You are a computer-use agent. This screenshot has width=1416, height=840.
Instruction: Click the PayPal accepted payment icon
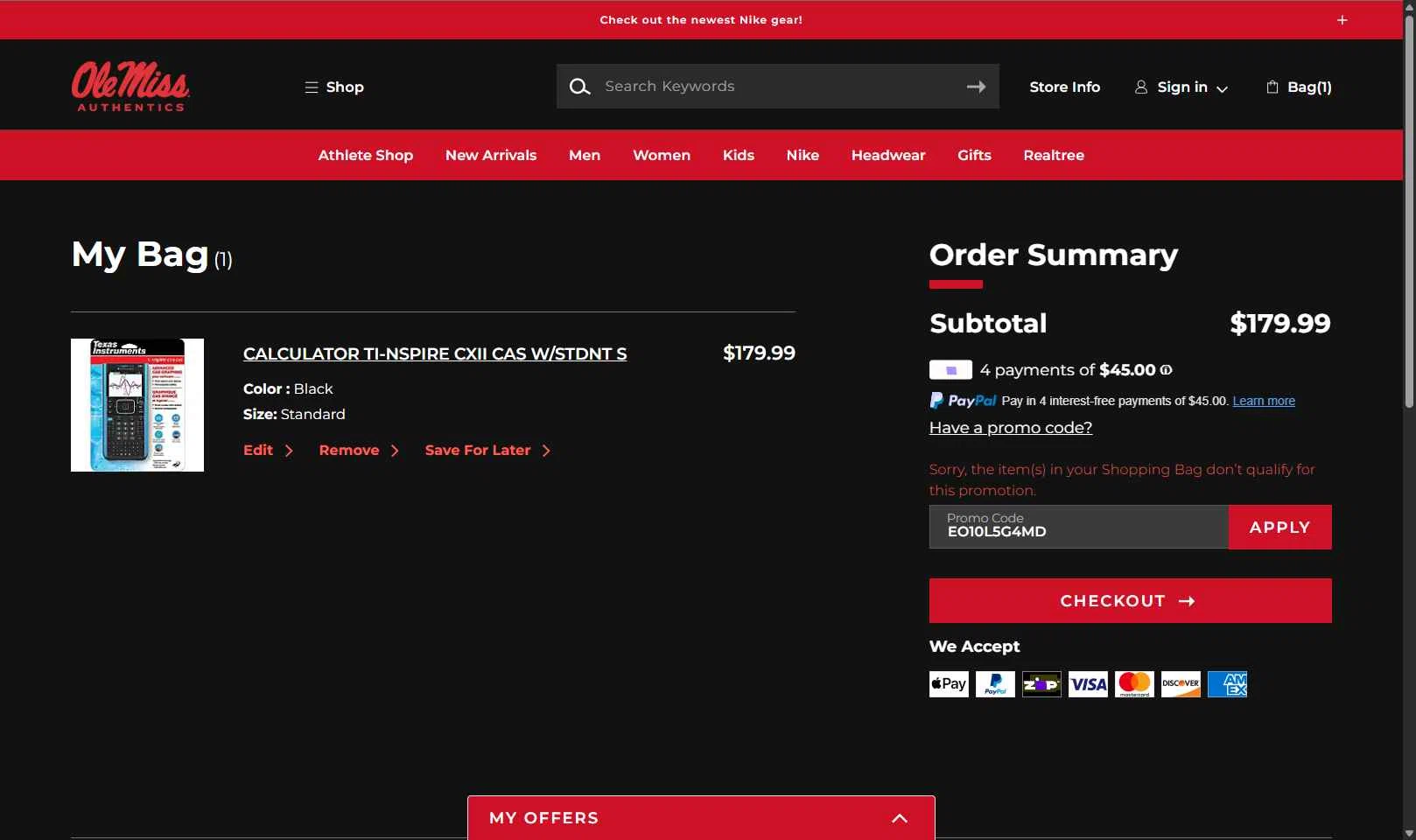[x=995, y=684]
